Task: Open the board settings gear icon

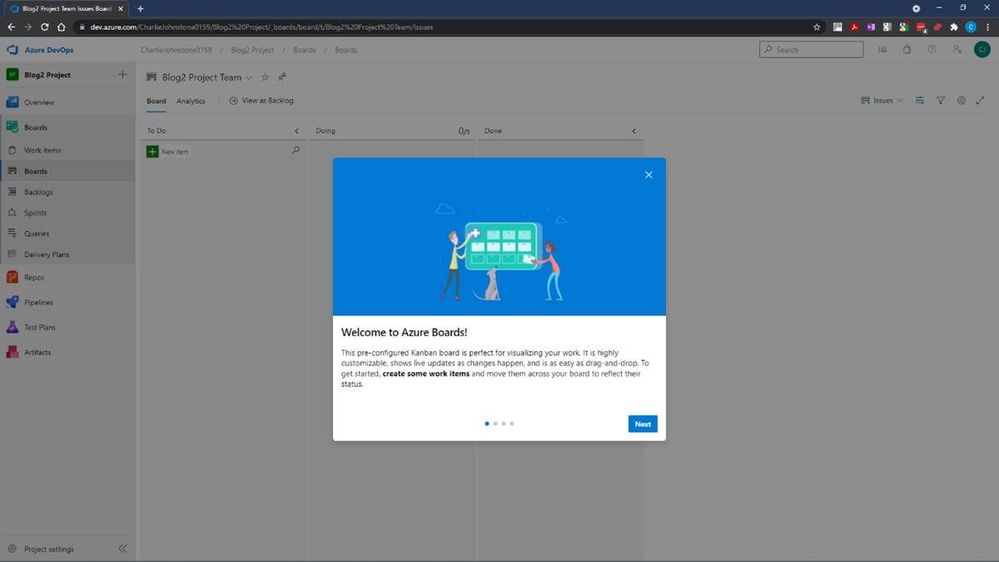Action: (x=961, y=101)
